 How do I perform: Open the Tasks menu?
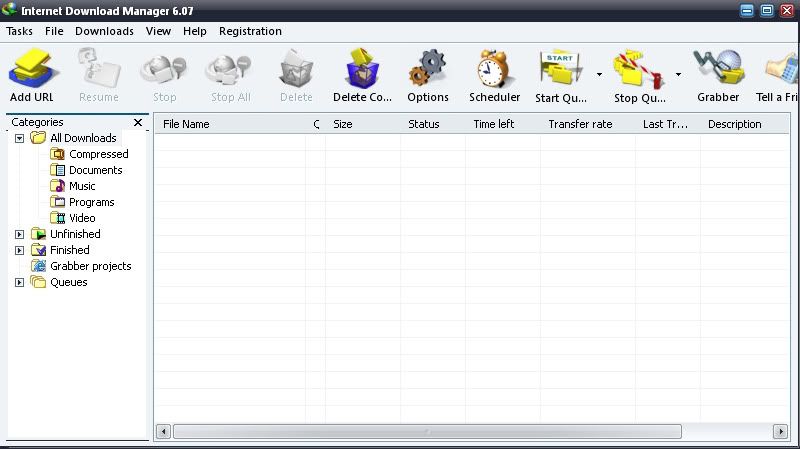click(x=19, y=31)
